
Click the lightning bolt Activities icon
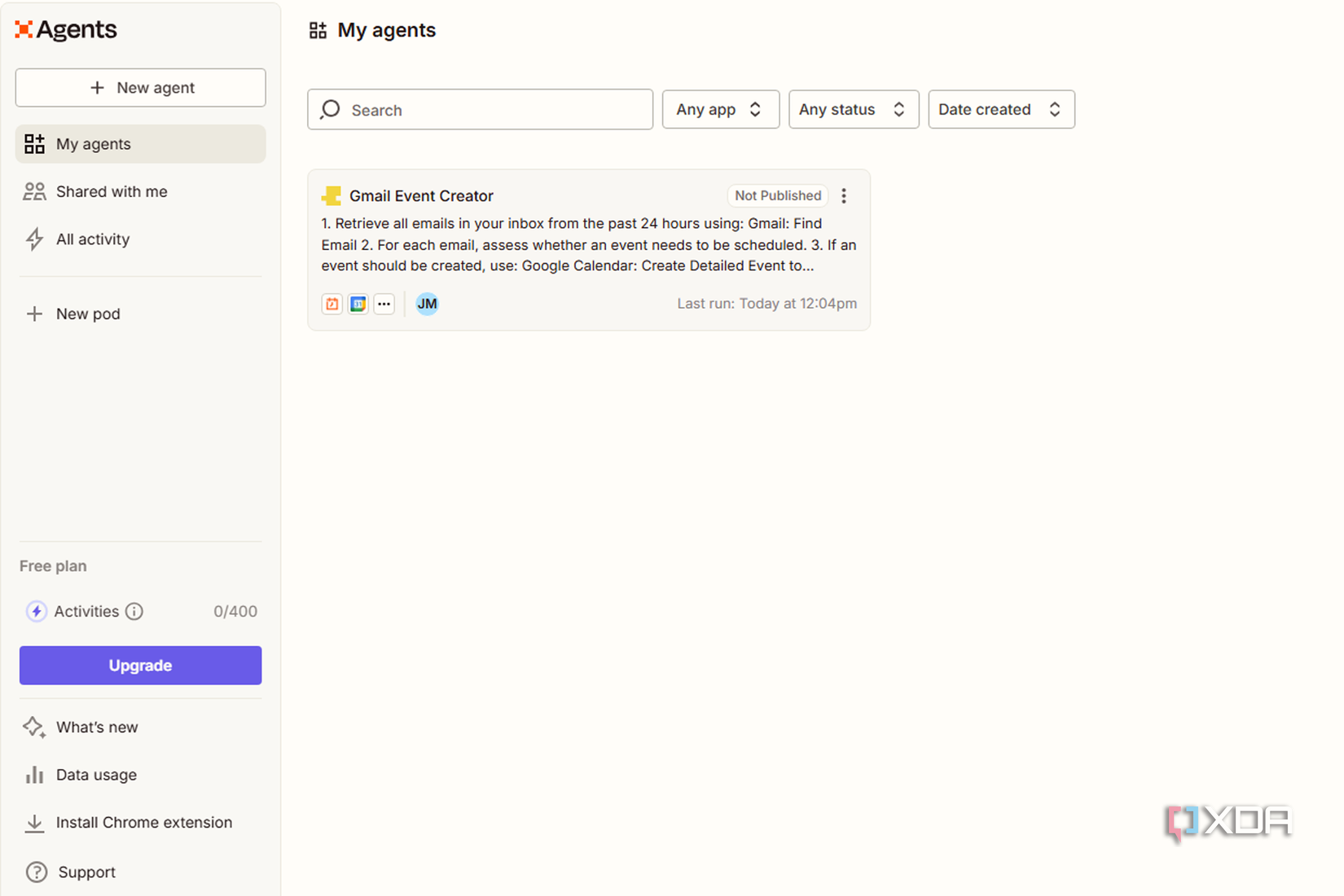[x=37, y=612]
